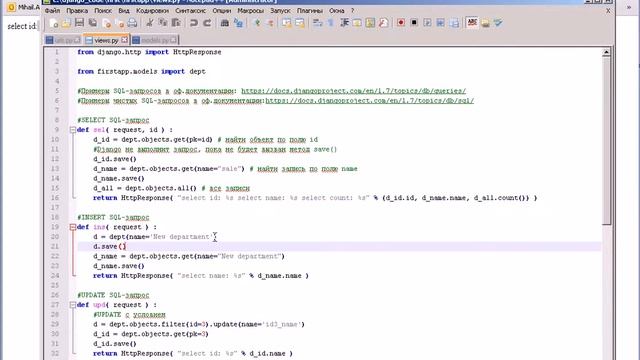Click the » overflow button in background window
640x360 pixels.
(x=629, y=7)
